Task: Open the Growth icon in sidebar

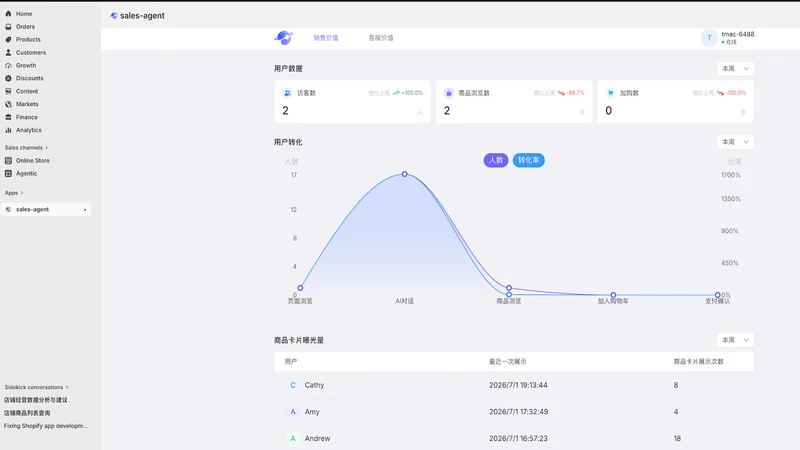Action: [8, 65]
